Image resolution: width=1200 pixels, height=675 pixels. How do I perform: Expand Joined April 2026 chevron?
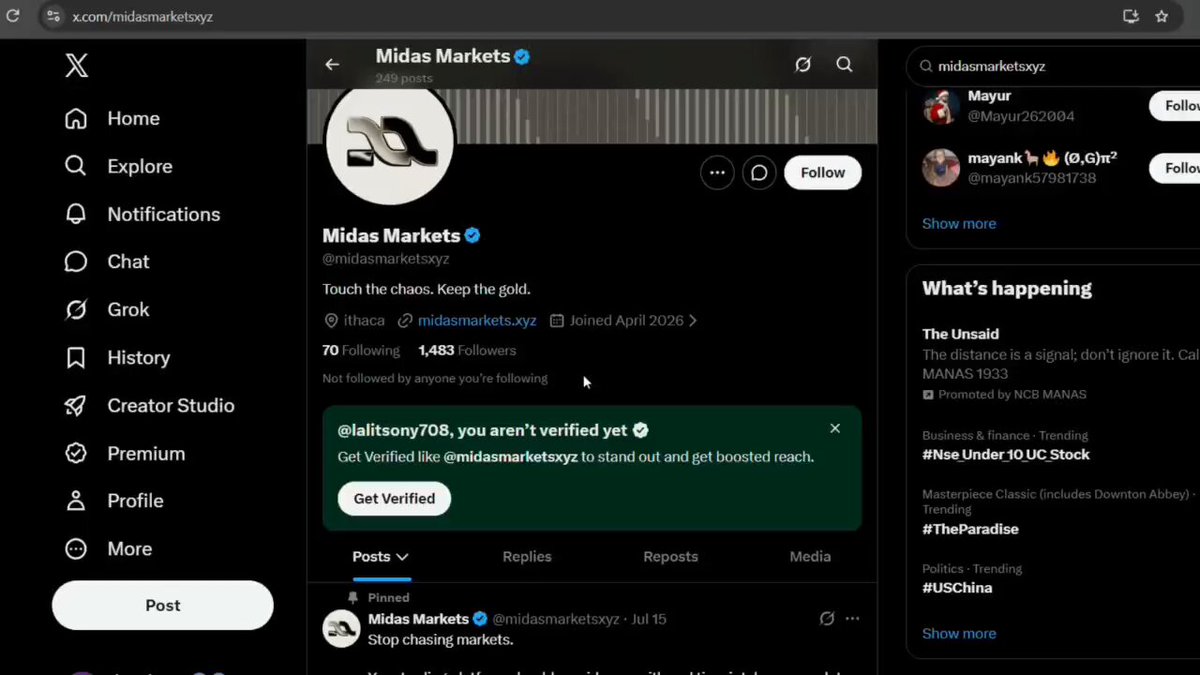point(693,321)
